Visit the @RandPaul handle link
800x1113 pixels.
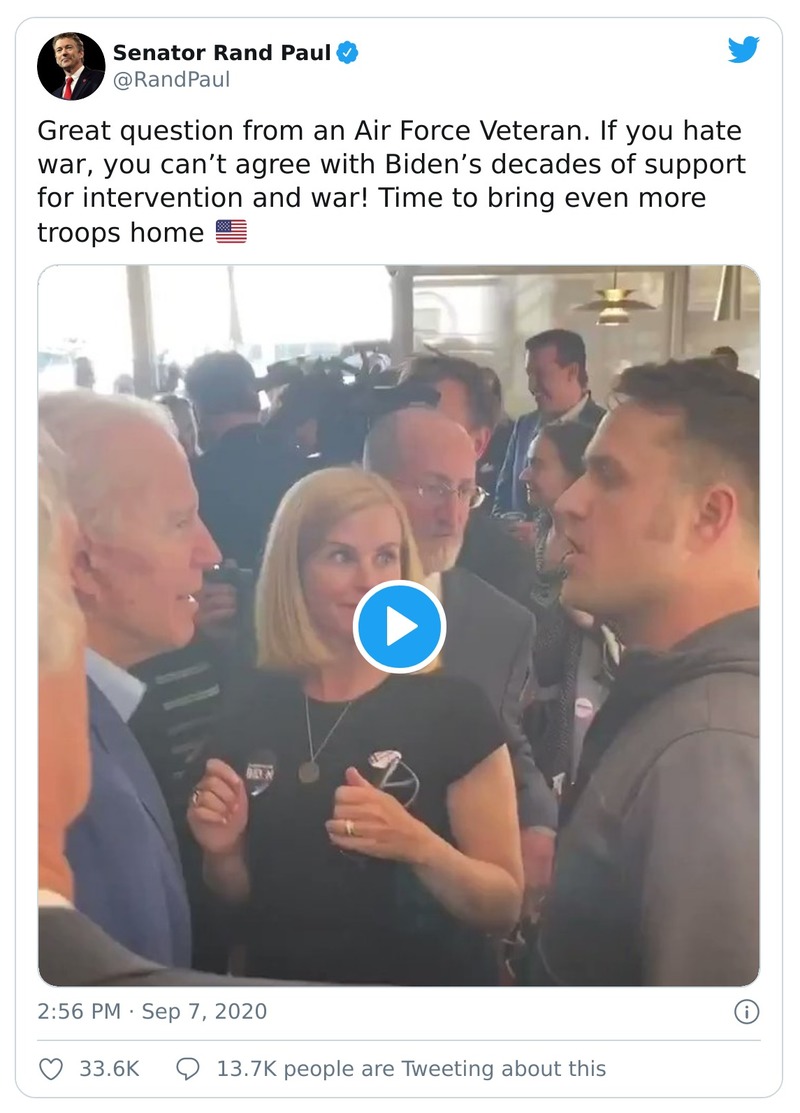coord(172,80)
